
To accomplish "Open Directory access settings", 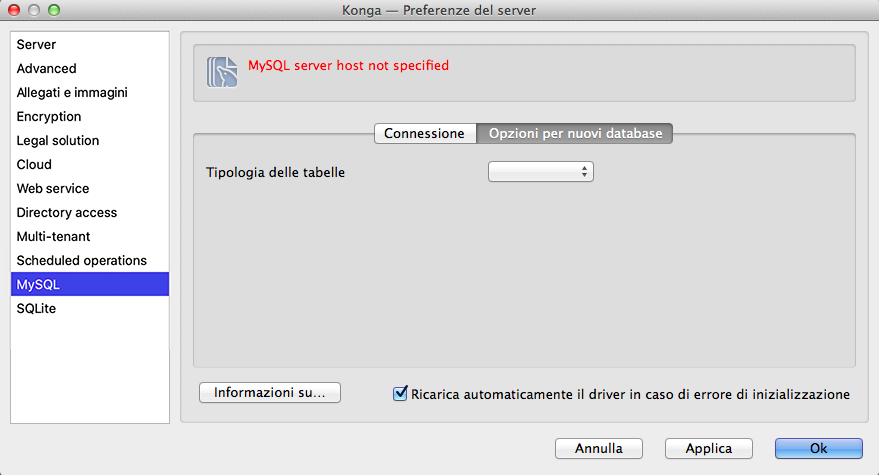I will click(x=67, y=213).
